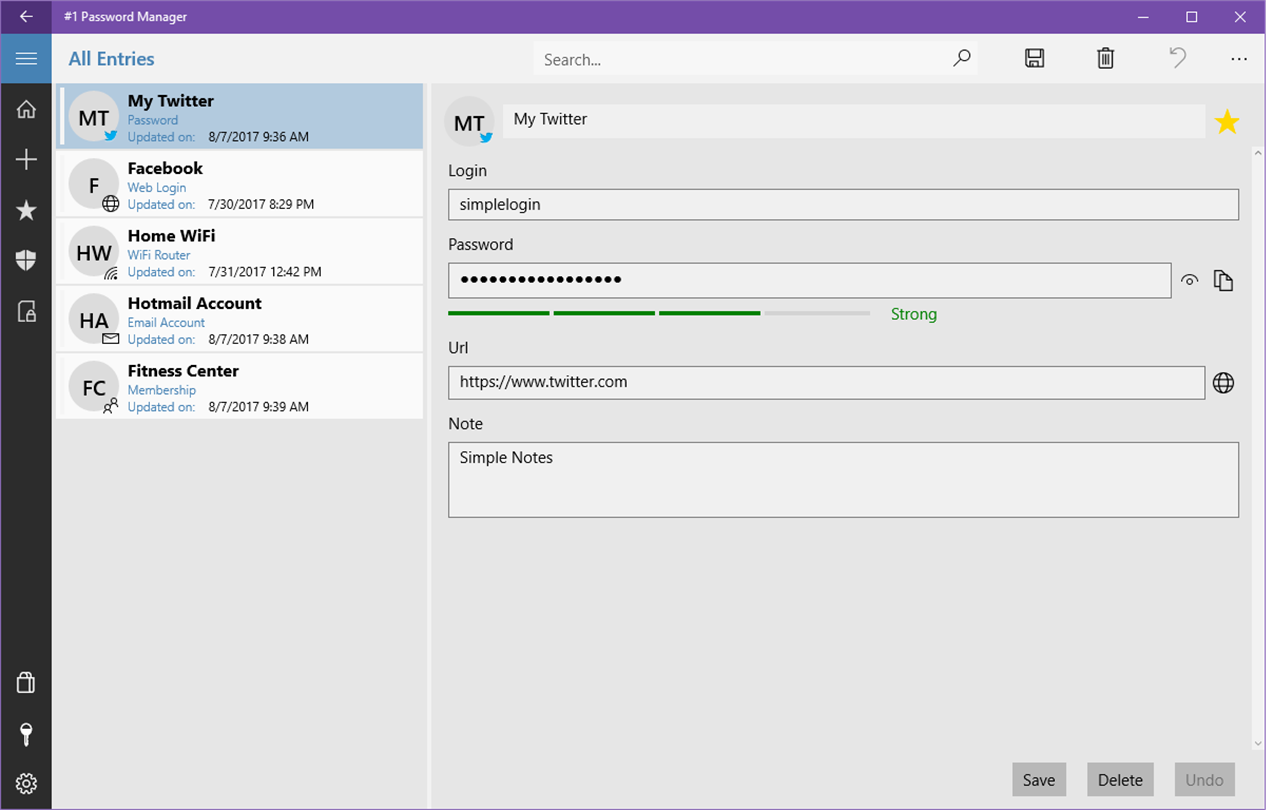Open the shield security icon in the sidebar

pos(26,261)
